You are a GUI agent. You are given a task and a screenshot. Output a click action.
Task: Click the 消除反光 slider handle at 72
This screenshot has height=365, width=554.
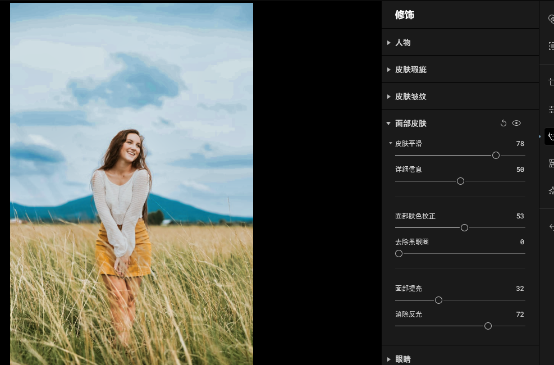click(488, 326)
